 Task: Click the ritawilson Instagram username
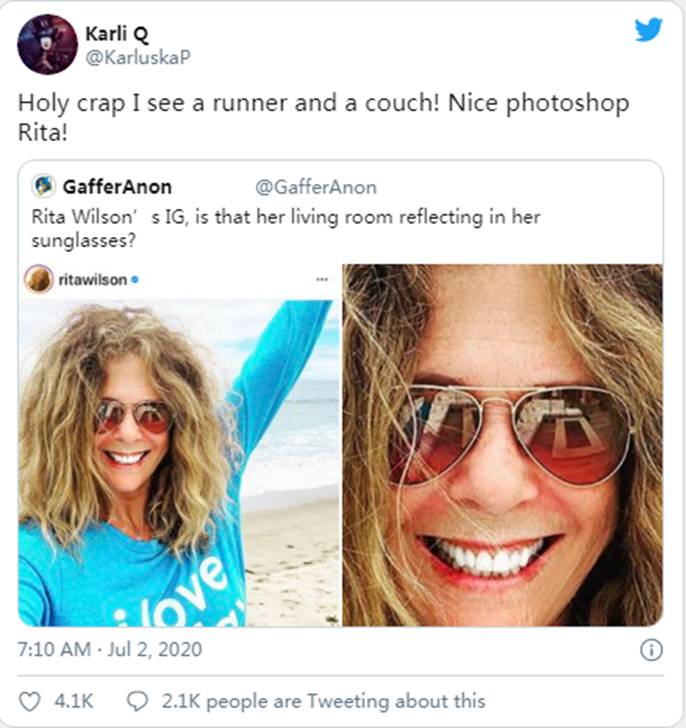(92, 281)
